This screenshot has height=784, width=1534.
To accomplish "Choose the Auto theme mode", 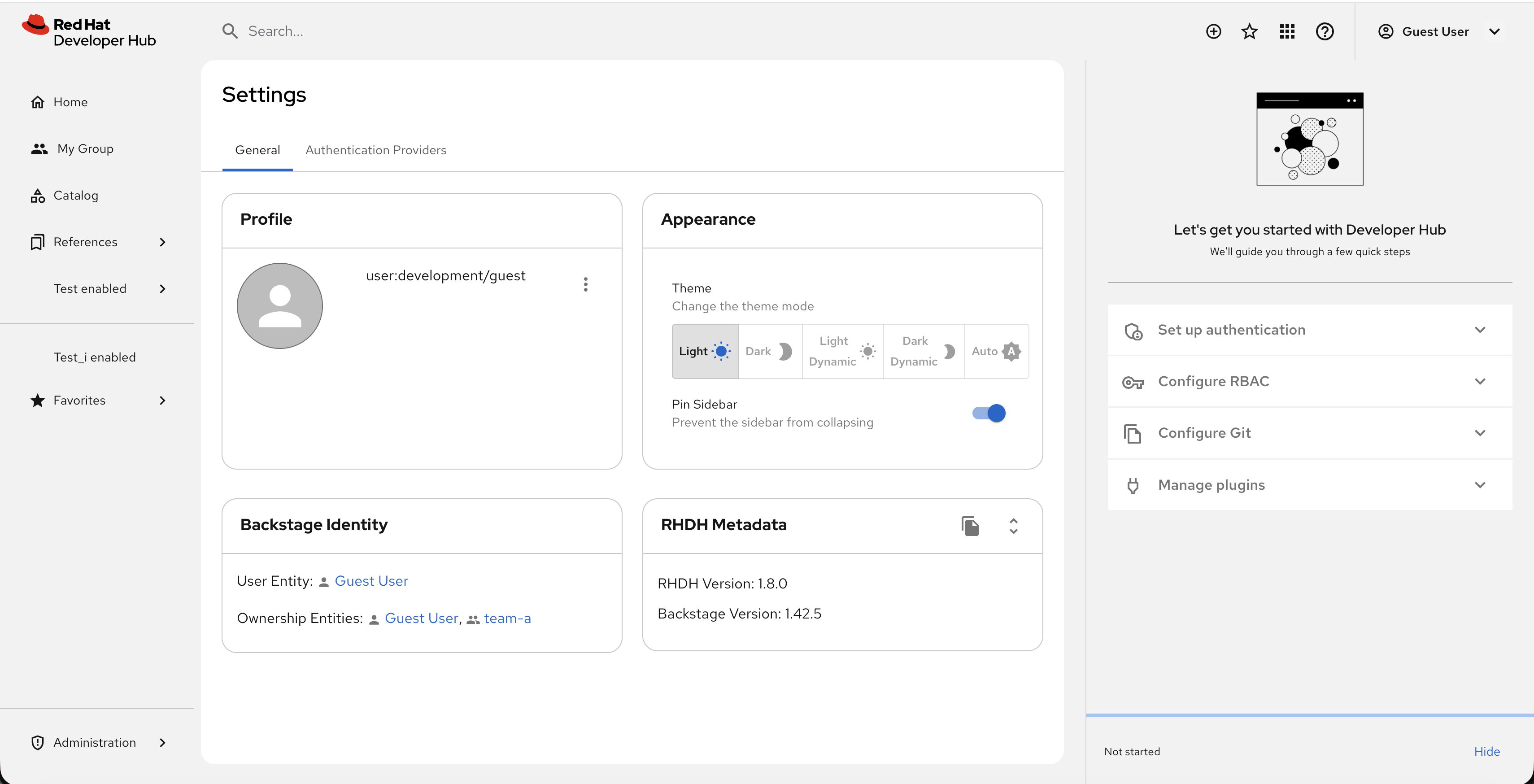I will click(x=996, y=351).
